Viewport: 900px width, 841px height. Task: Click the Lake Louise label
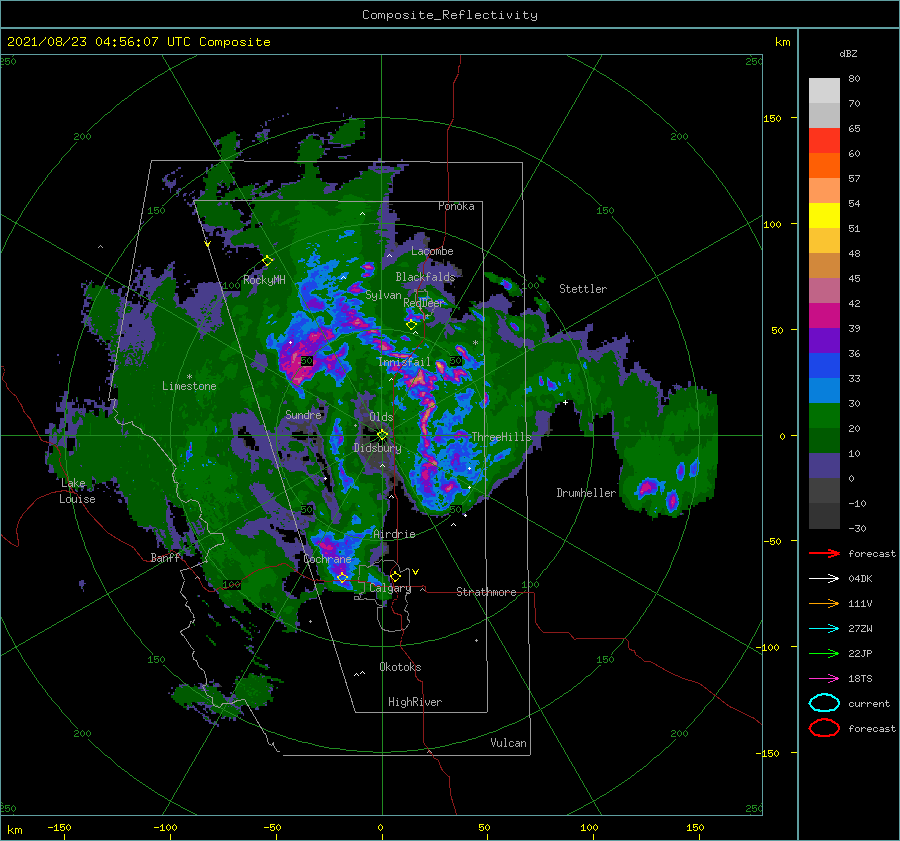(x=77, y=491)
